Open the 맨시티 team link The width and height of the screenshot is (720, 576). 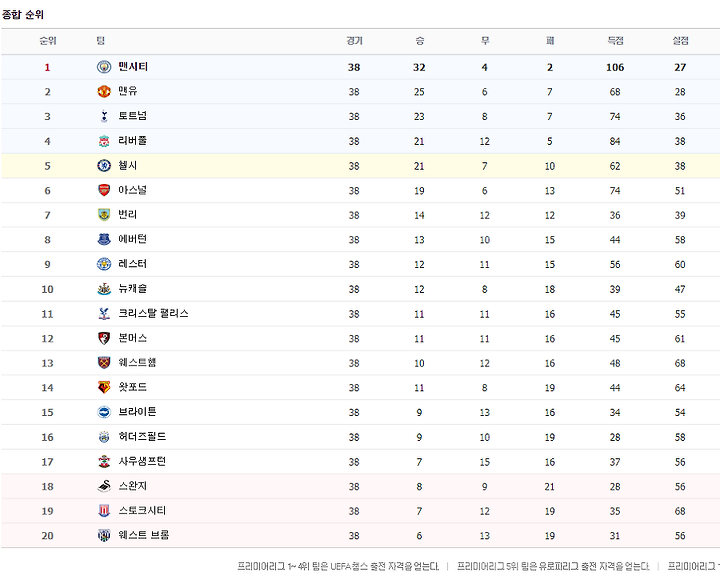[x=133, y=67]
